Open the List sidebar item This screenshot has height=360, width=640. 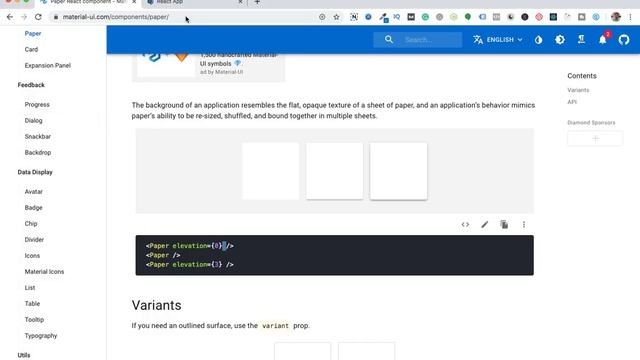click(x=30, y=287)
